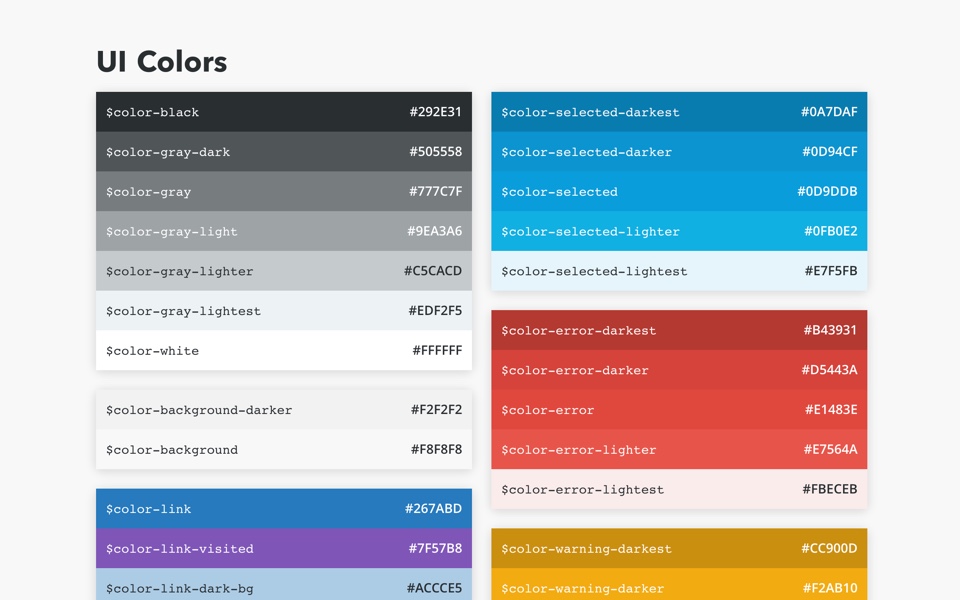Select the $color-gray-lighter swatch
This screenshot has width=960, height=600.
283,271
